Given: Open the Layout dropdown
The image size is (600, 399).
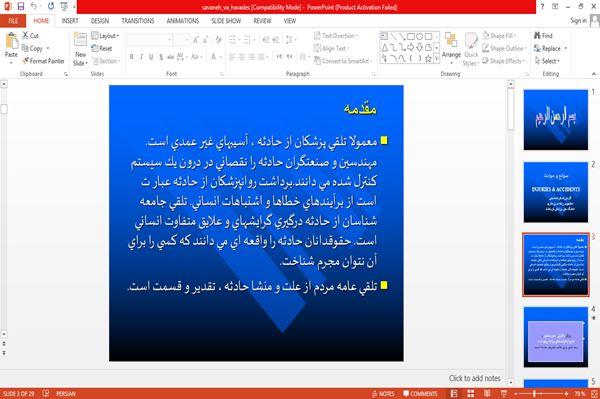Looking at the screenshot, I should (x=105, y=36).
